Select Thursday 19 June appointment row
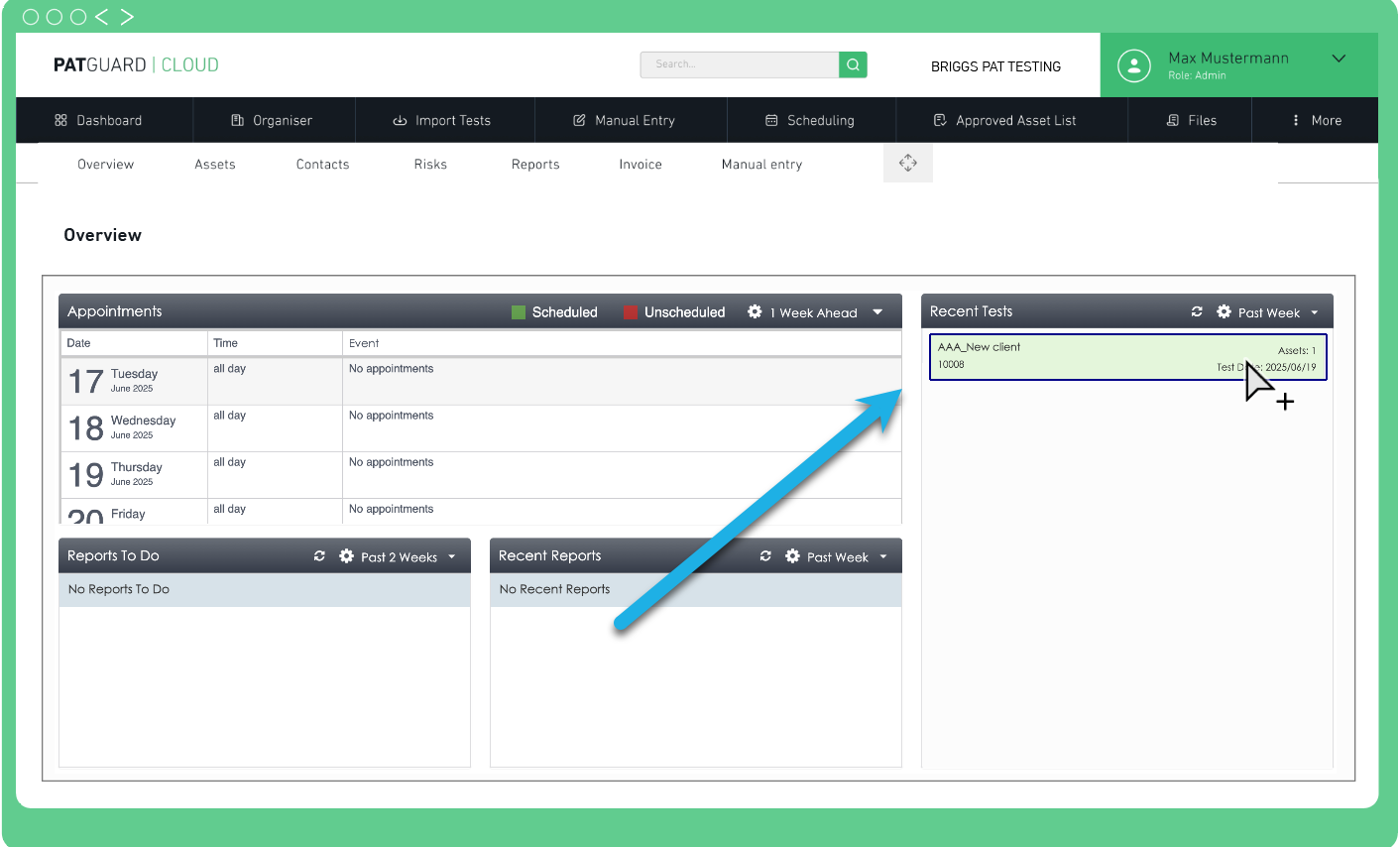 click(x=481, y=475)
